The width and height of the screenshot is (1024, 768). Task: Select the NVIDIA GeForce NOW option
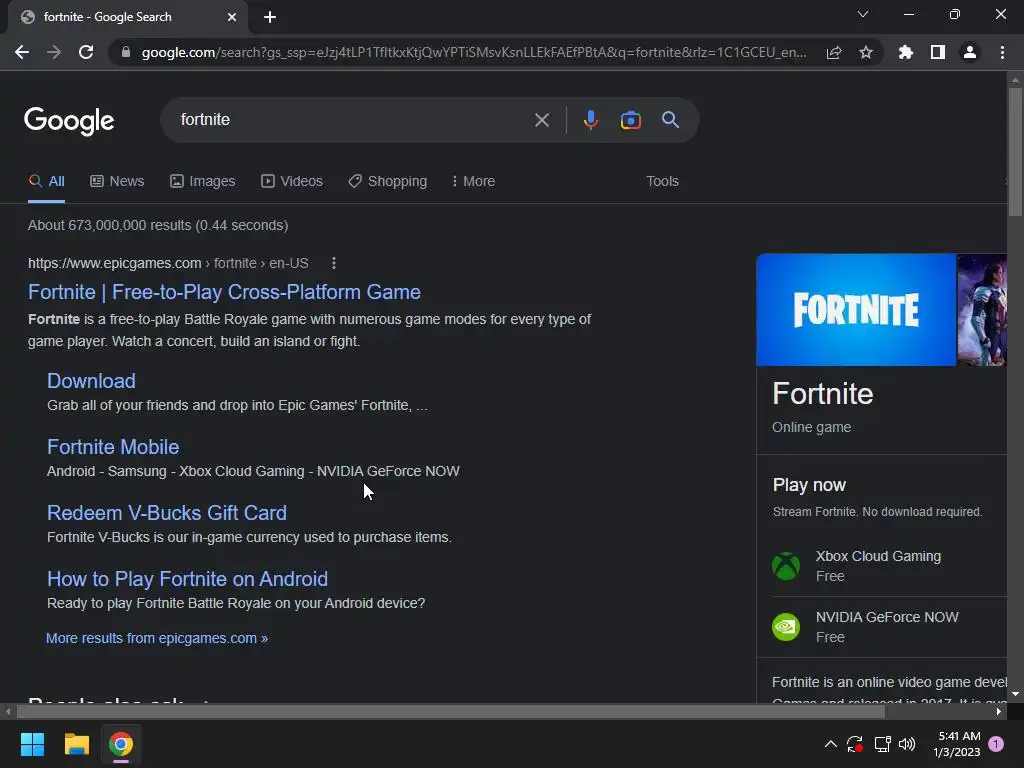[889, 627]
